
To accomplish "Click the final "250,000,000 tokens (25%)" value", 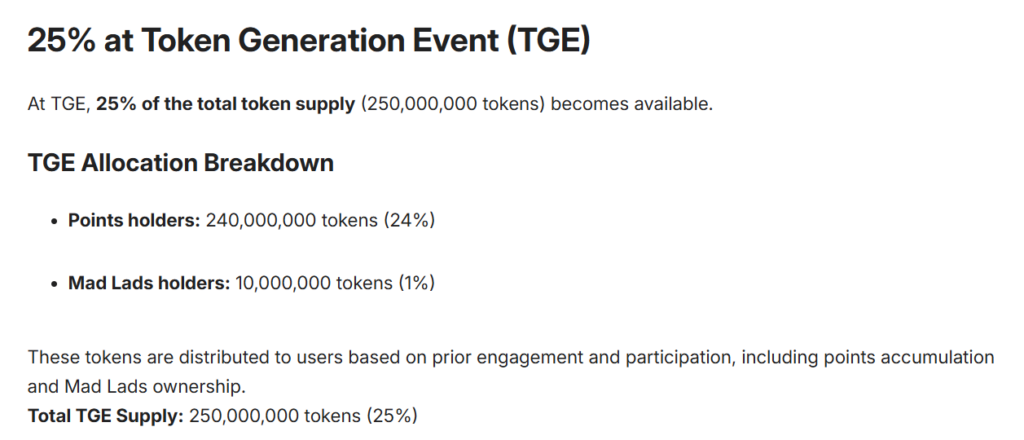I will (303, 413).
